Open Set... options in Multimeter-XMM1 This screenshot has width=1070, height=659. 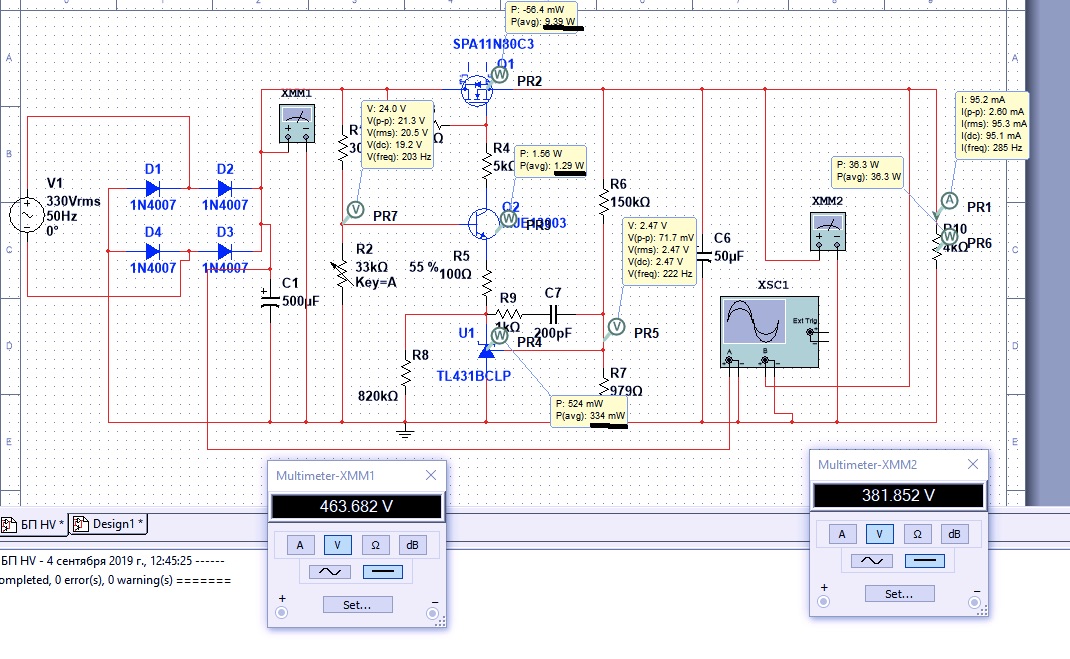[357, 604]
